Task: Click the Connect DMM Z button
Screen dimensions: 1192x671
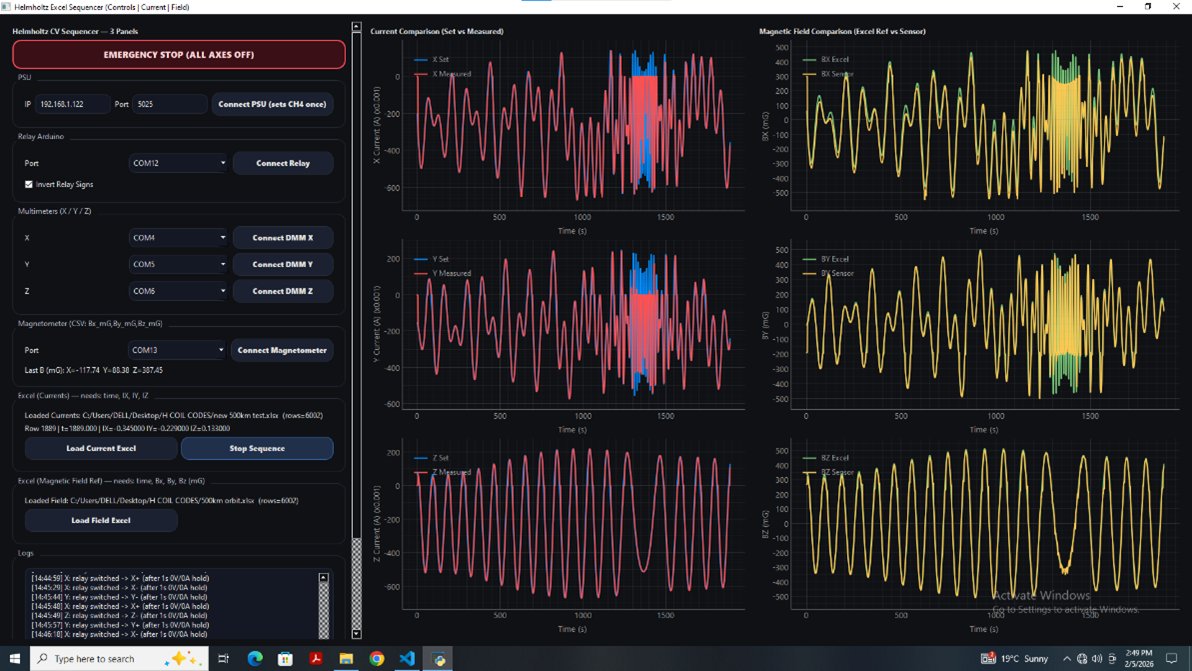Action: (284, 290)
